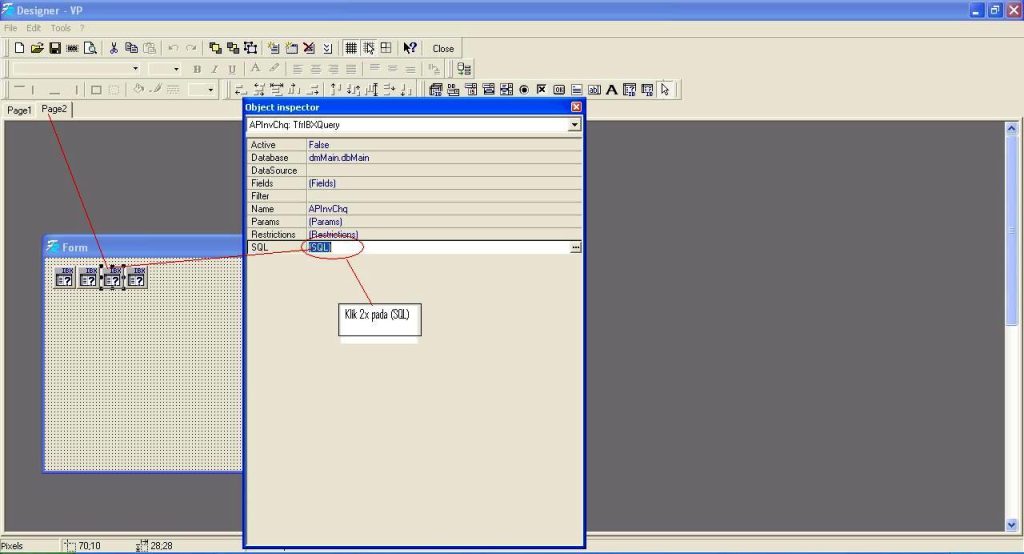The image size is (1024, 554).
Task: Open the ? help menu
Action: tap(82, 28)
